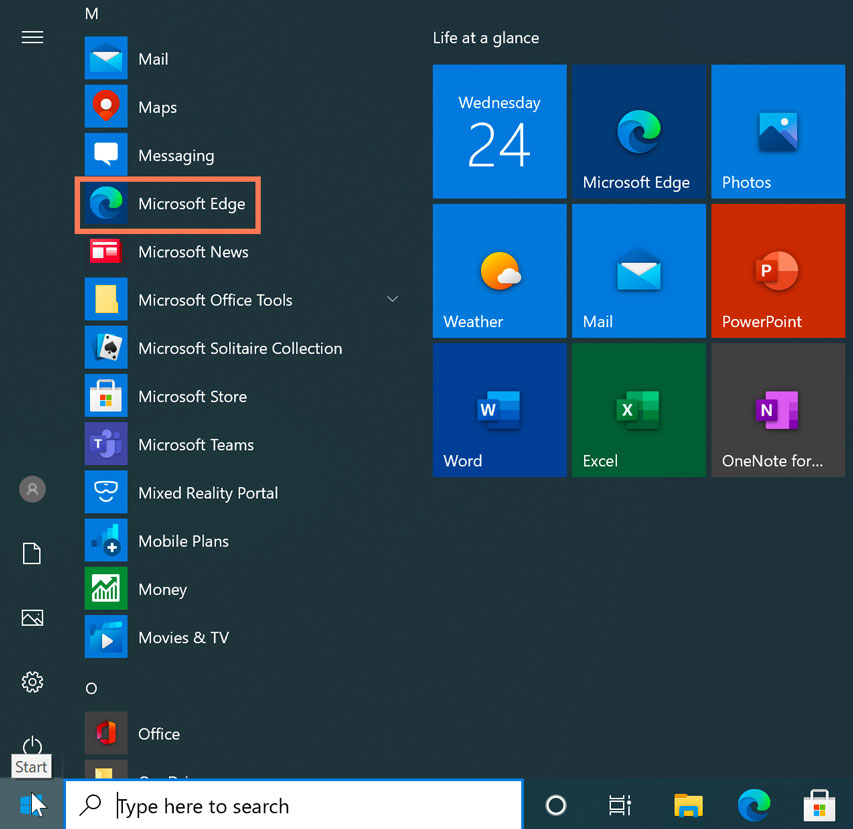Open Movies & TV

pyautogui.click(x=182, y=637)
